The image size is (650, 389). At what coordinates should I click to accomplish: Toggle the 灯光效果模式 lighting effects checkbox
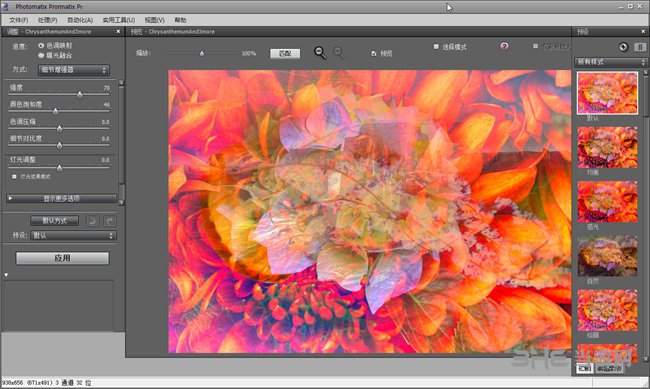[15, 177]
